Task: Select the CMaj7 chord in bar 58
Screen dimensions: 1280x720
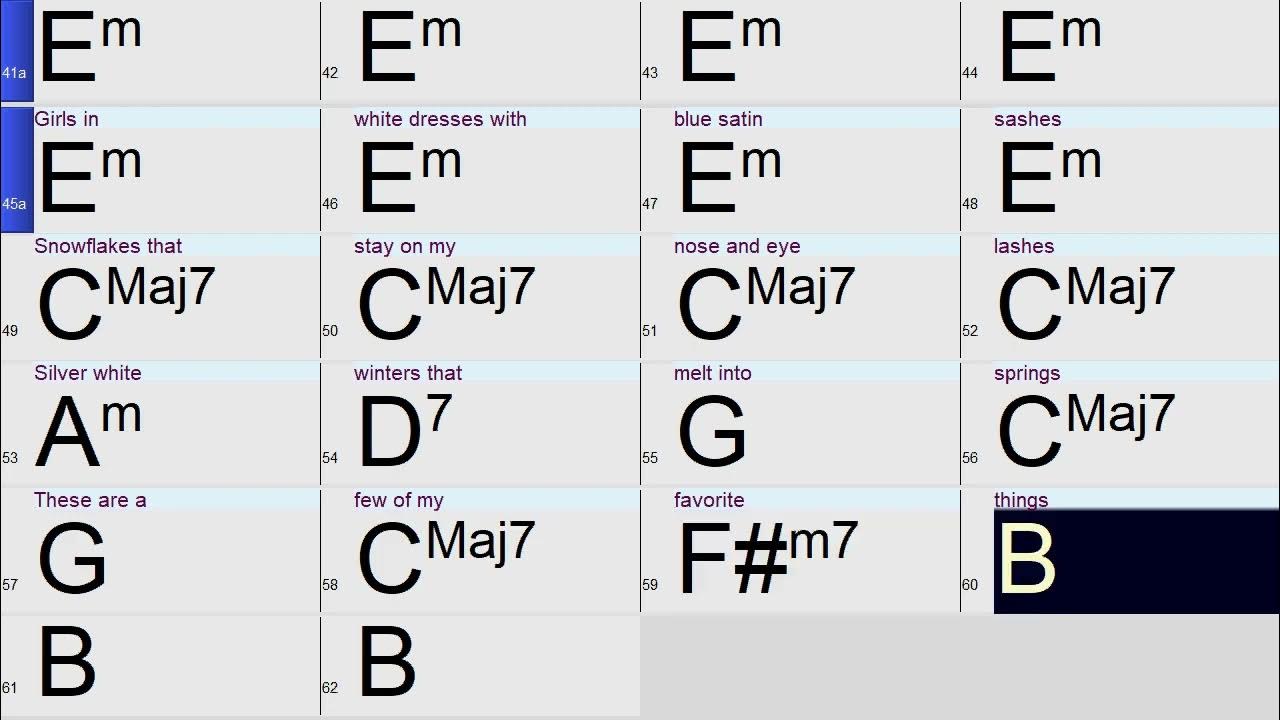Action: pyautogui.click(x=445, y=557)
